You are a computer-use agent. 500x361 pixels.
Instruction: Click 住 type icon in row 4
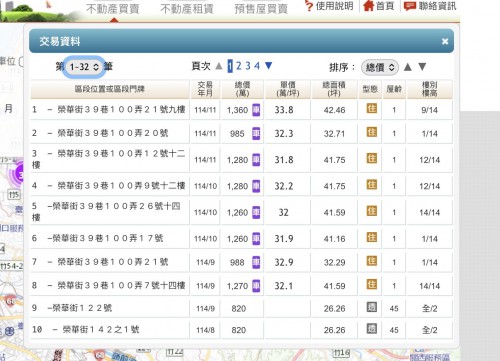(372, 185)
